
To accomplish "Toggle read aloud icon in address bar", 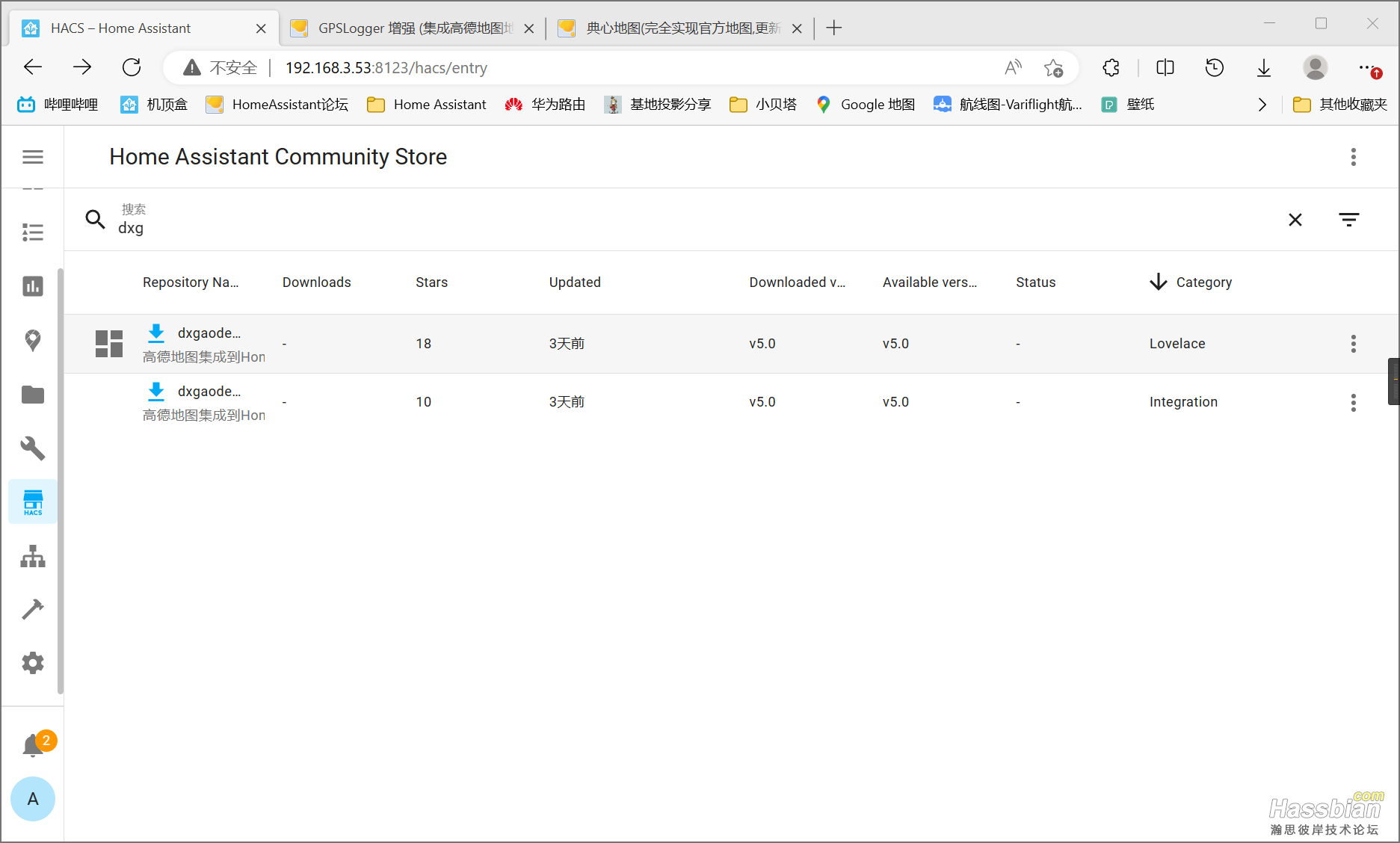I will click(1013, 68).
